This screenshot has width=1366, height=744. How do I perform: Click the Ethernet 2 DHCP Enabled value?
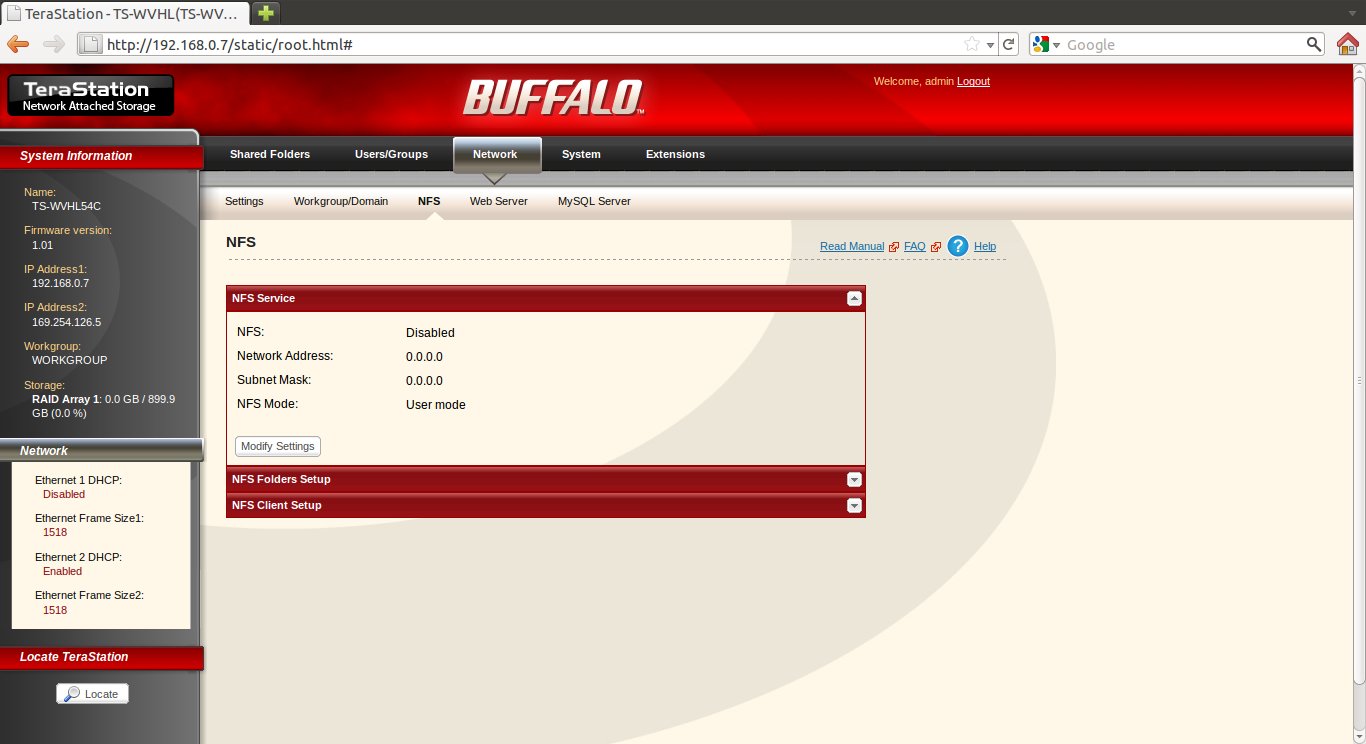pyautogui.click(x=63, y=571)
